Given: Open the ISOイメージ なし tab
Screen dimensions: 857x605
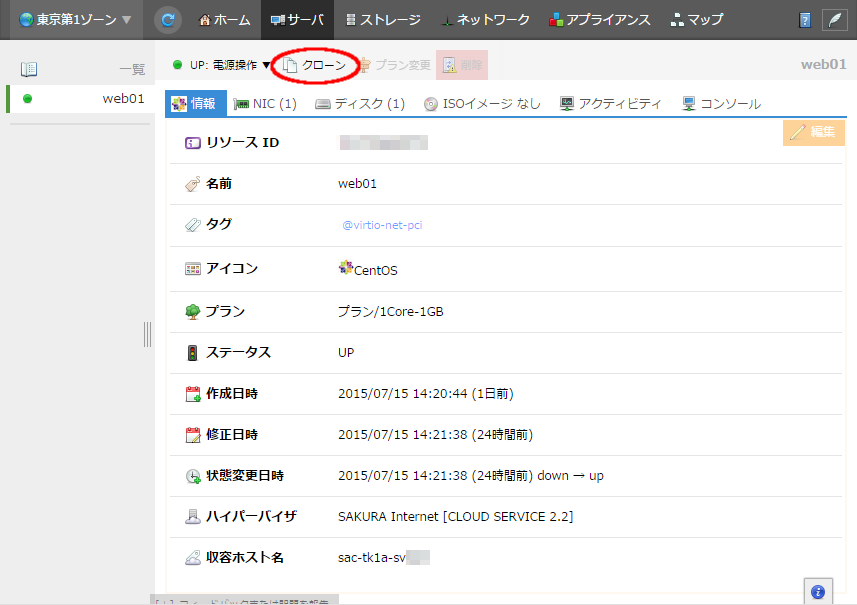Looking at the screenshot, I should pos(482,103).
